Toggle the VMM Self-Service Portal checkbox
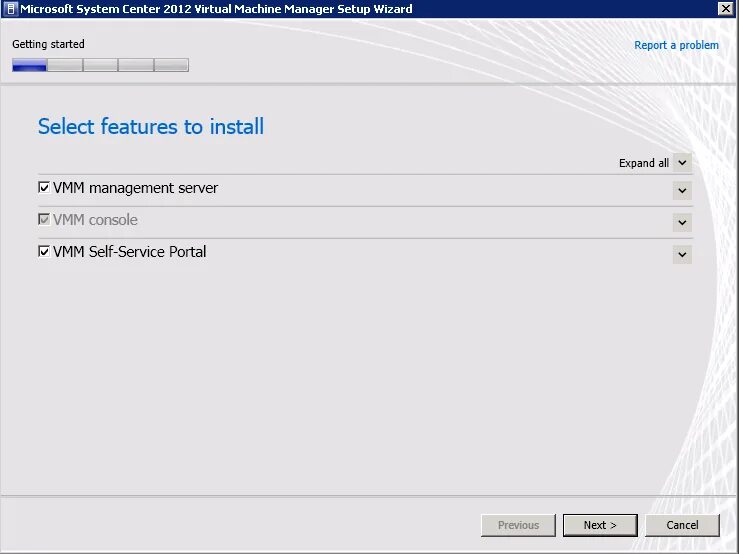This screenshot has height=554, width=739. click(44, 251)
